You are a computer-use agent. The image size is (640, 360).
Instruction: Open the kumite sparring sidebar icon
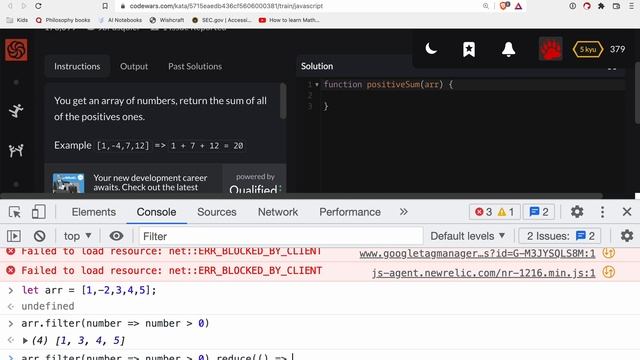tap(16, 151)
